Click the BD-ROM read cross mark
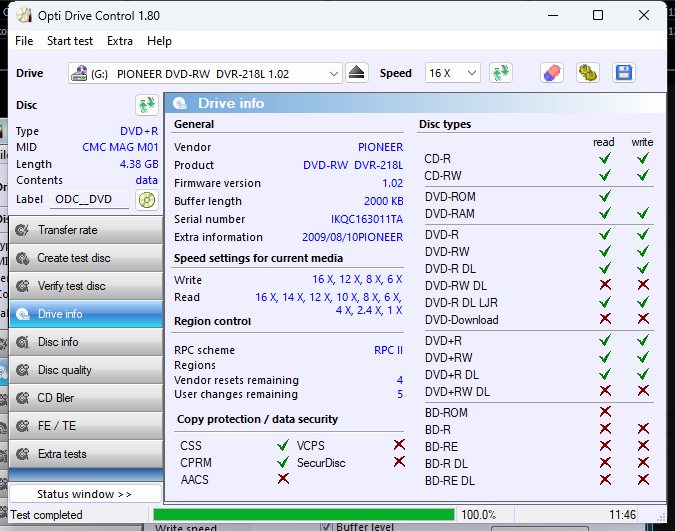The width and height of the screenshot is (675, 531). click(605, 411)
